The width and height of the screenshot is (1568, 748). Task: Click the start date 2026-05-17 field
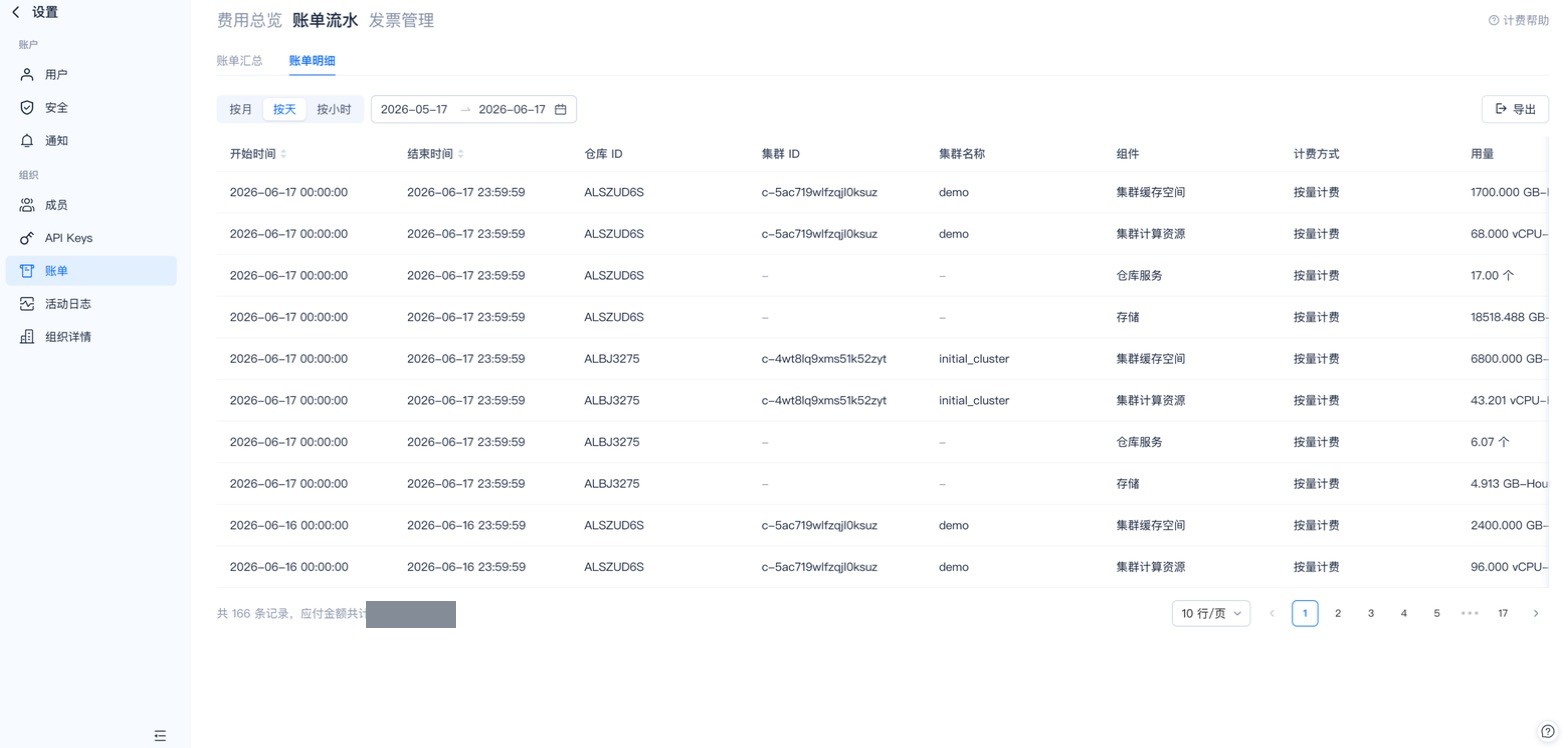click(414, 109)
